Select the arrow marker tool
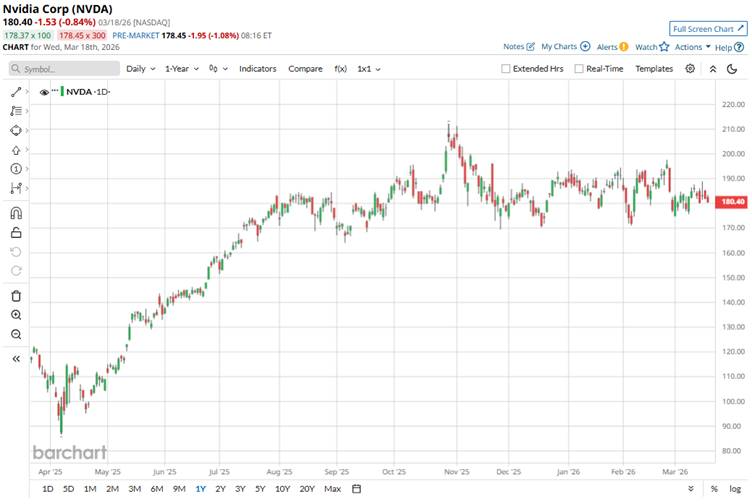 pos(16,150)
